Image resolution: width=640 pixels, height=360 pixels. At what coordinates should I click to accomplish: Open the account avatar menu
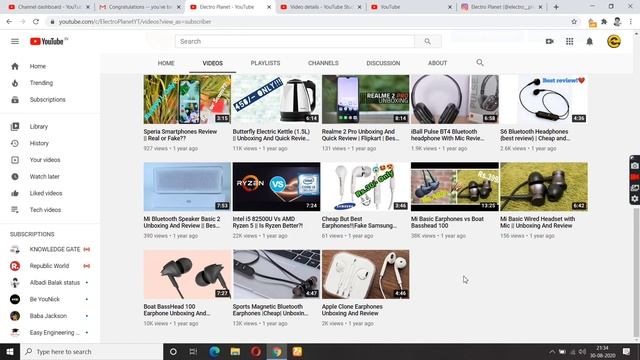[x=613, y=41]
